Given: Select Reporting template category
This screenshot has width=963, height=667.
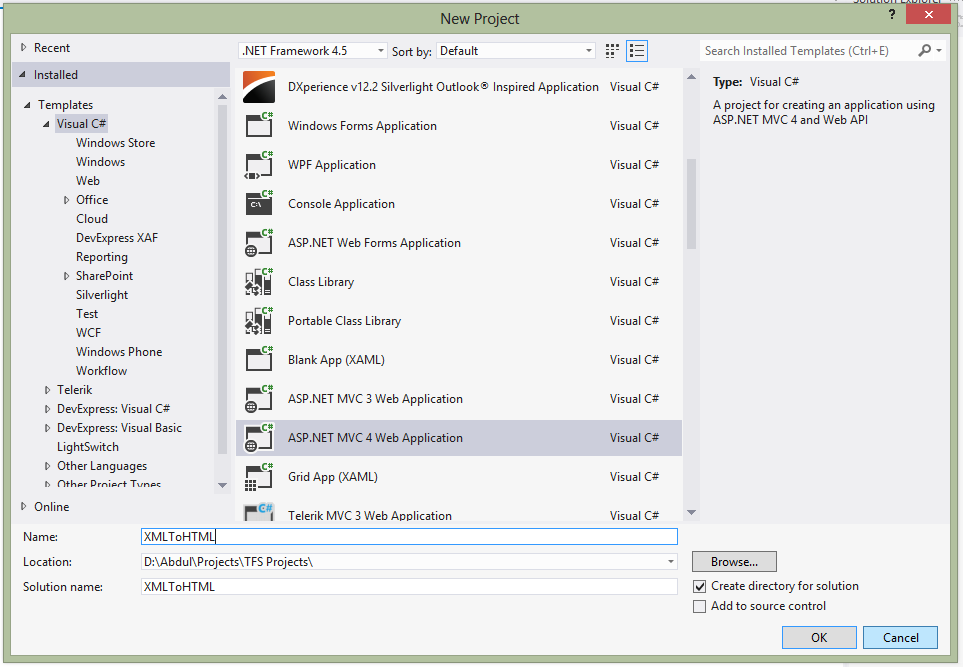Looking at the screenshot, I should coord(102,257).
